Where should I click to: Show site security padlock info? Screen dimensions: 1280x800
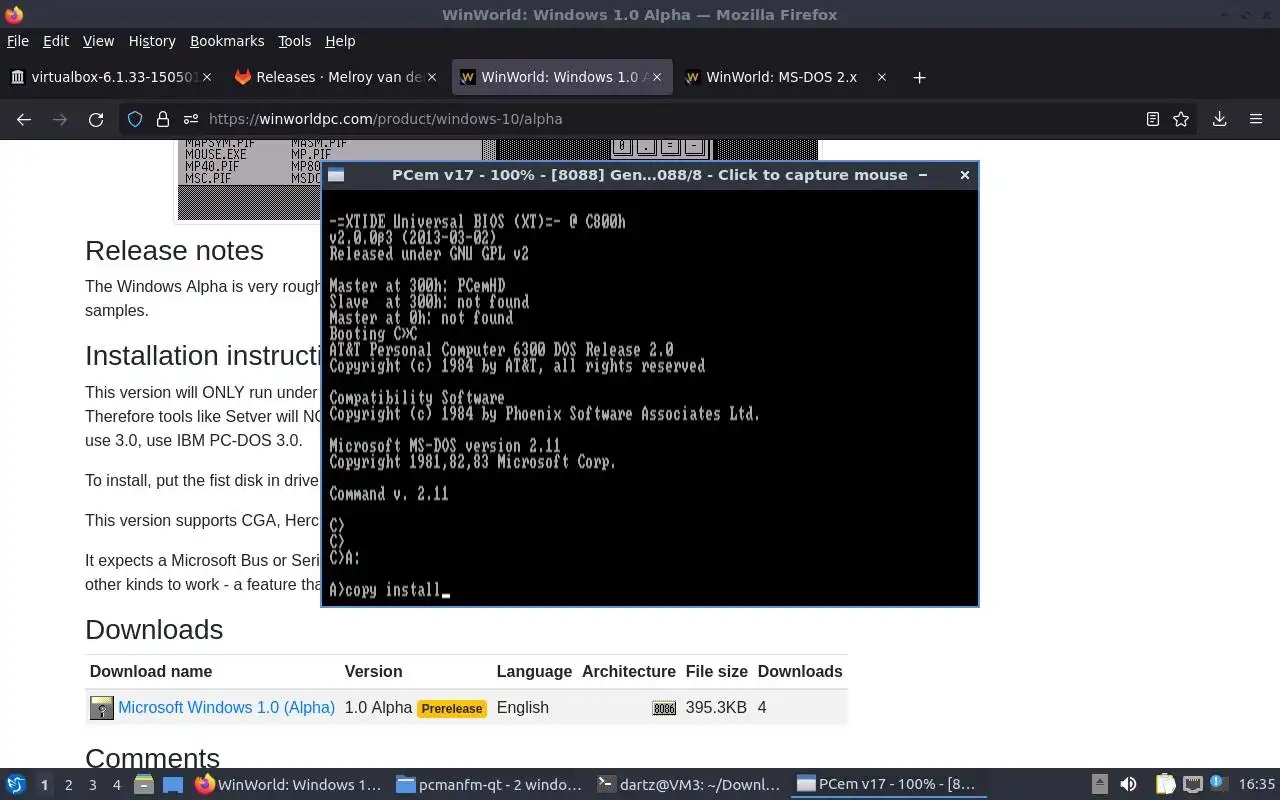(x=162, y=119)
